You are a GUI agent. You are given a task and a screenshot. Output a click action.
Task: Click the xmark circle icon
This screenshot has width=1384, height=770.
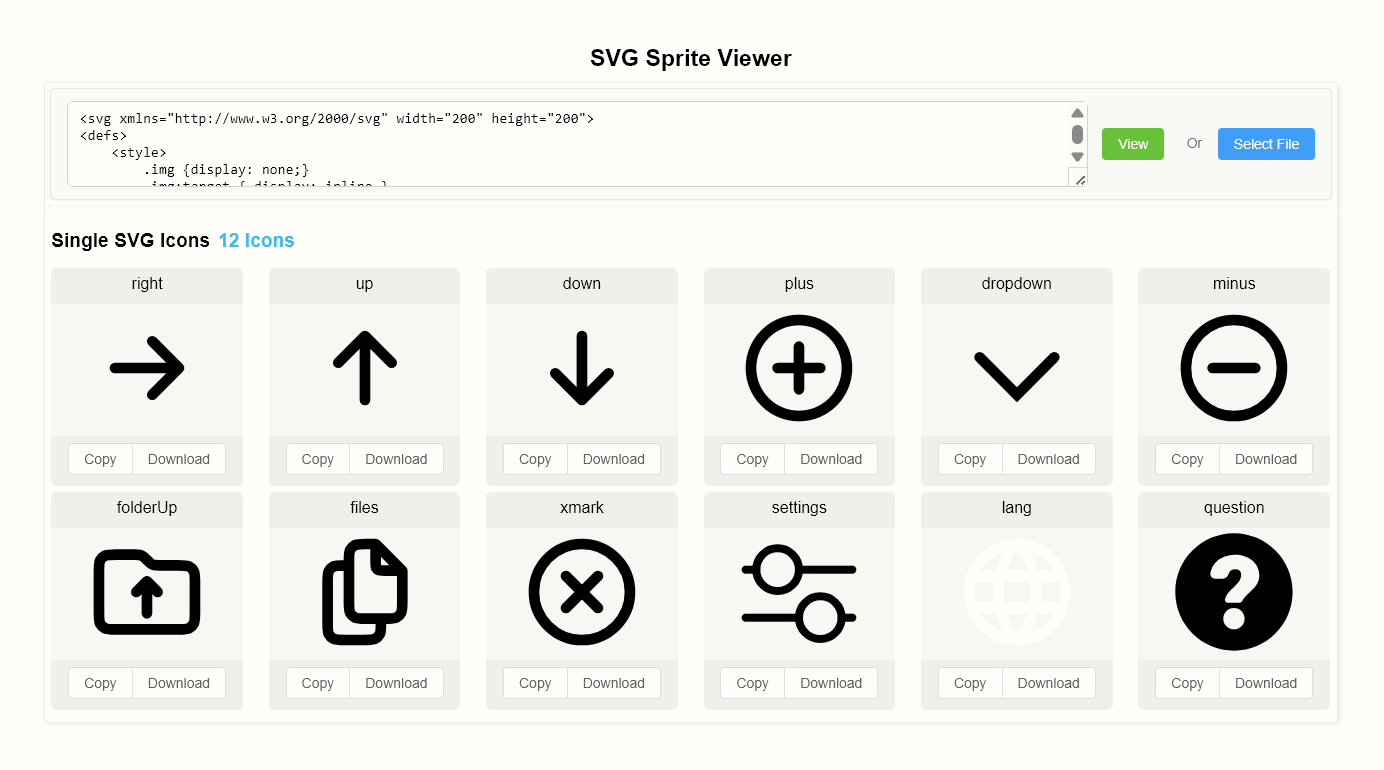click(582, 592)
